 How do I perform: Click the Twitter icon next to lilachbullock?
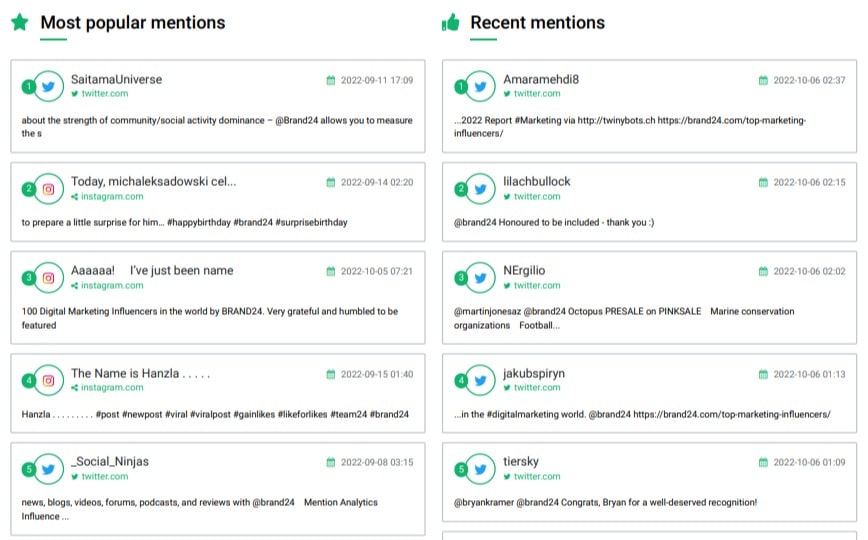(481, 188)
